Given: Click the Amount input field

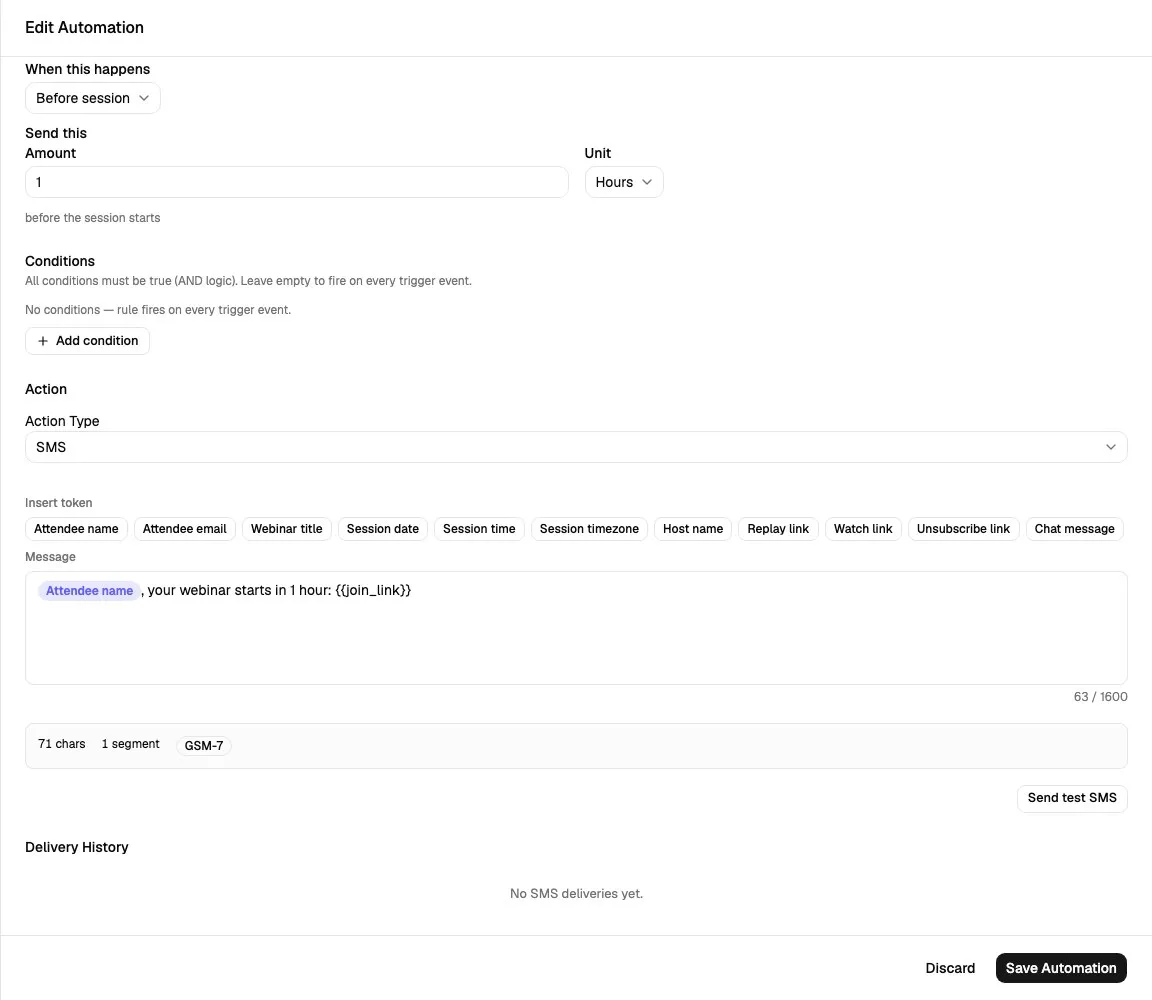Looking at the screenshot, I should pos(297,182).
